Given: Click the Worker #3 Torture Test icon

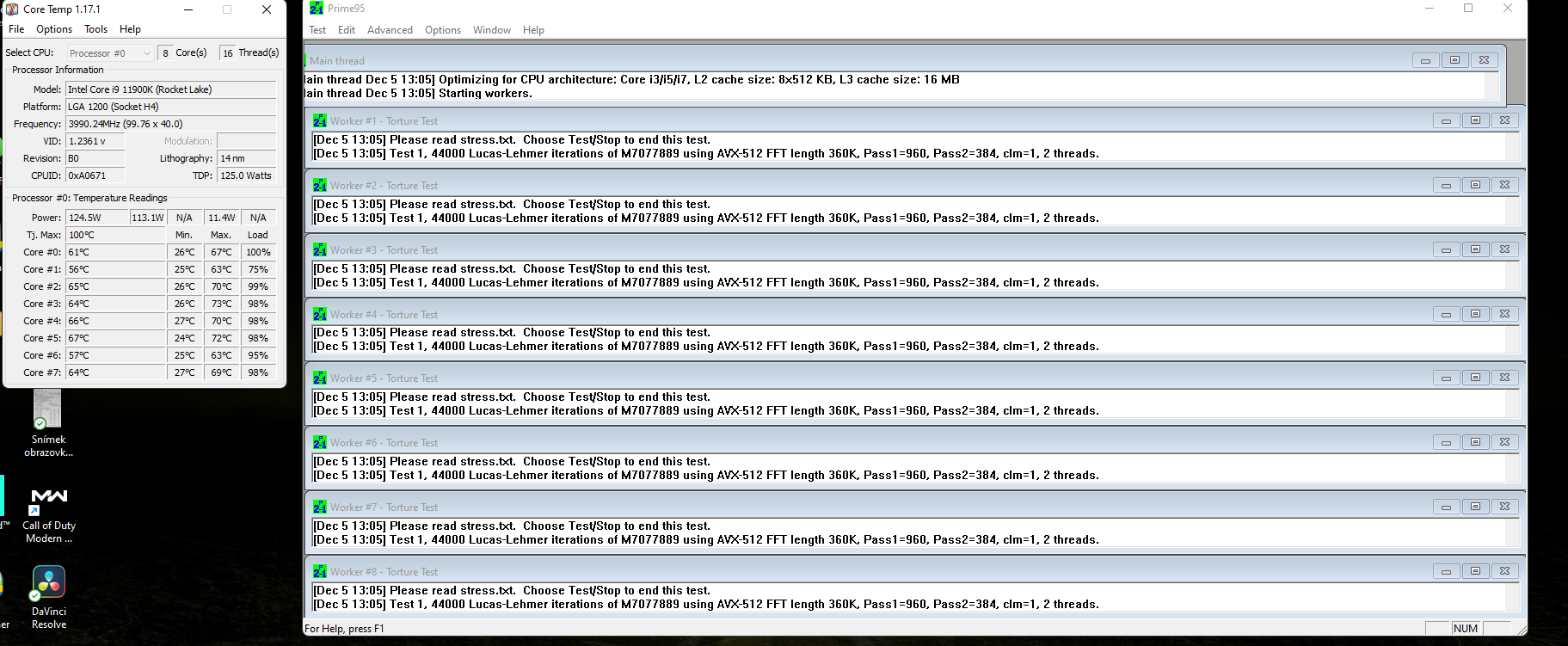Looking at the screenshot, I should [320, 250].
